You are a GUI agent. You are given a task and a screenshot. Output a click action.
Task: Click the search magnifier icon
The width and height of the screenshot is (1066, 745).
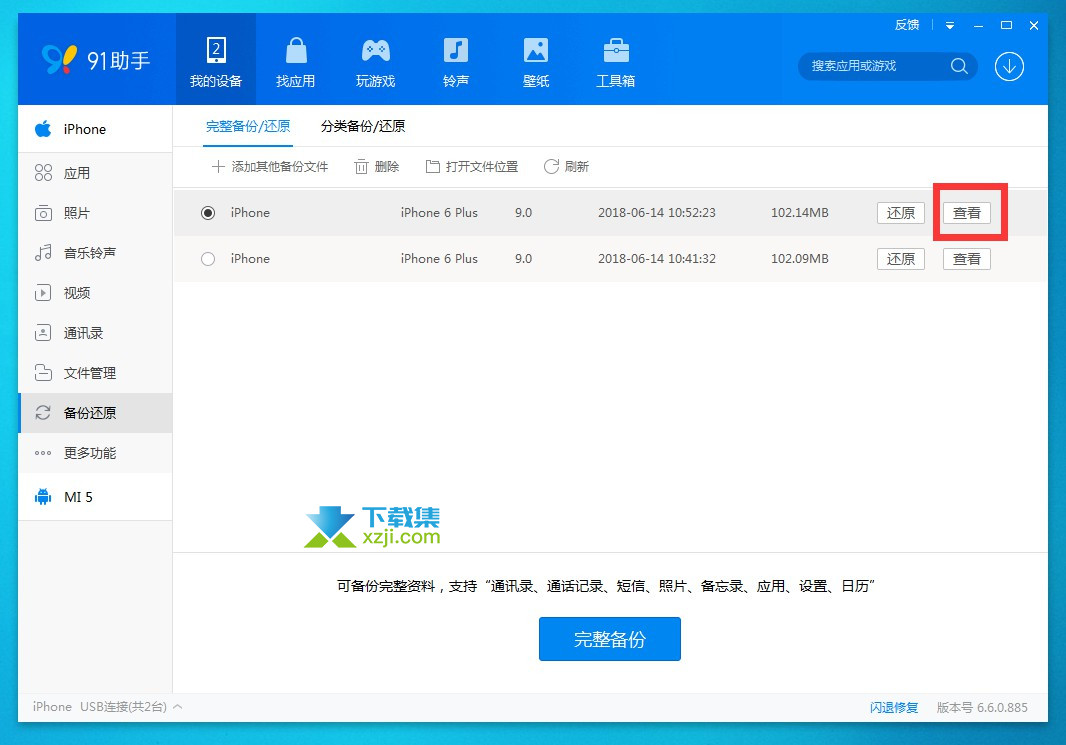959,66
